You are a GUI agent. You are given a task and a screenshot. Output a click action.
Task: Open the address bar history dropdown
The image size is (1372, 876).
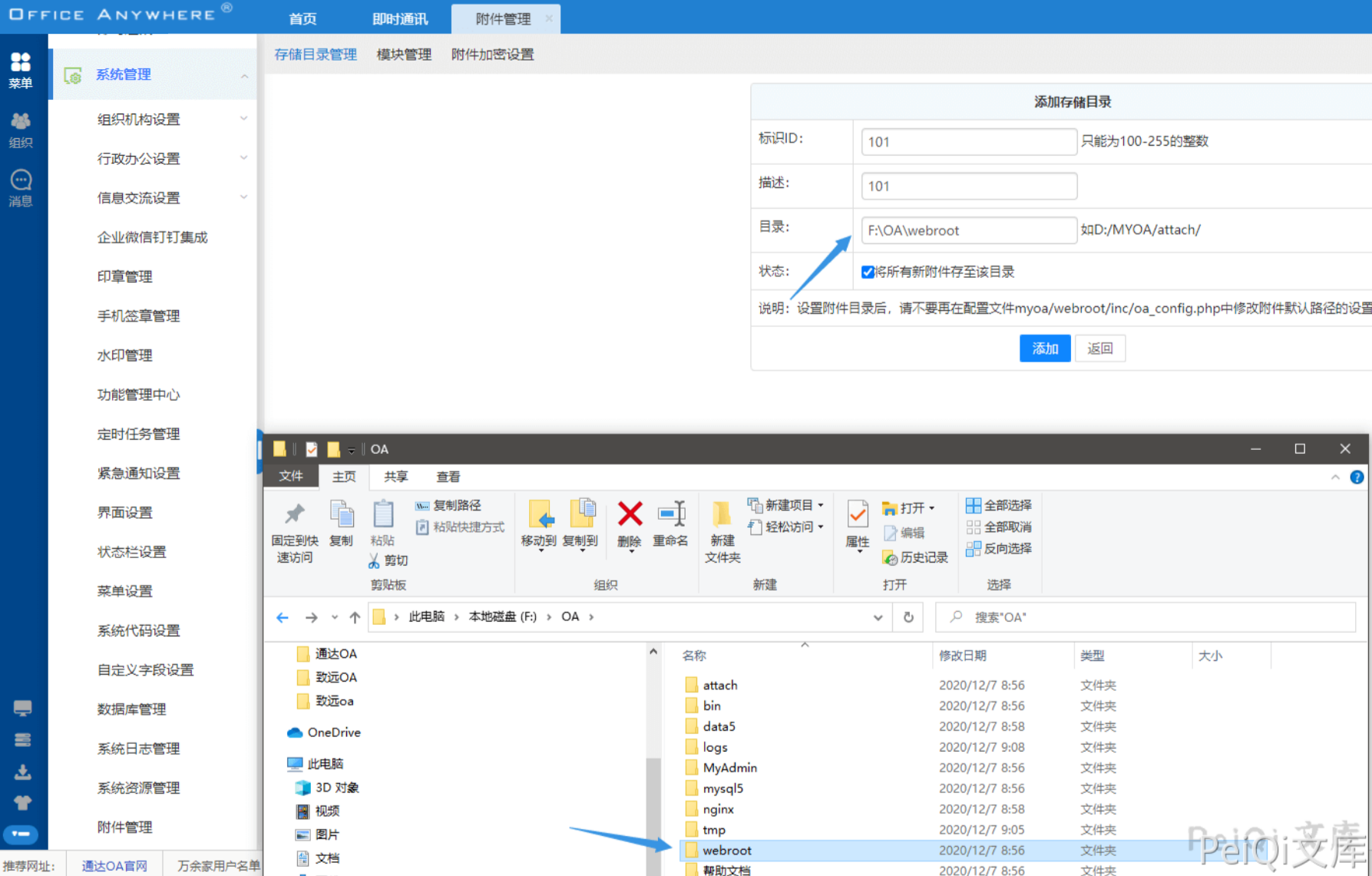(878, 617)
